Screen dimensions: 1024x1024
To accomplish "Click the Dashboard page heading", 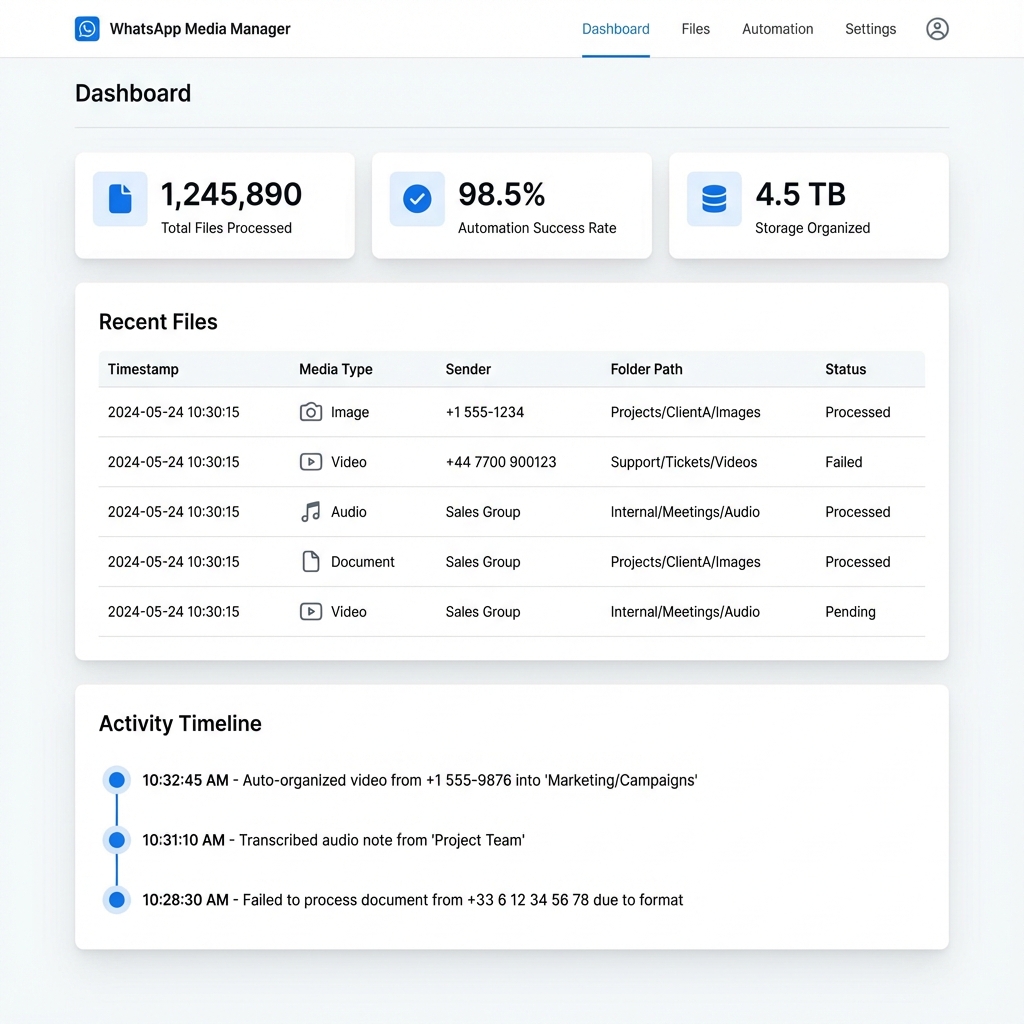I will (133, 93).
